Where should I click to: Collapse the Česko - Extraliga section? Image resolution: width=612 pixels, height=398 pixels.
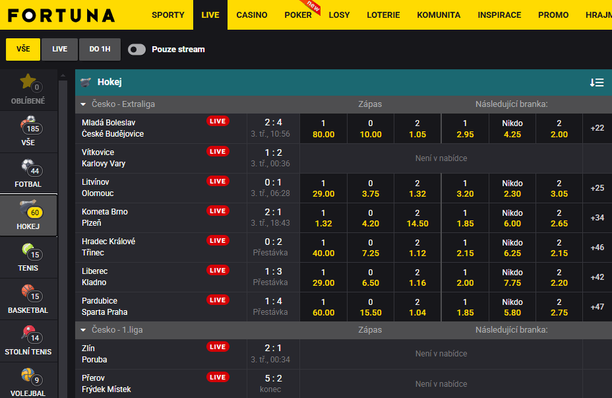[x=83, y=104]
